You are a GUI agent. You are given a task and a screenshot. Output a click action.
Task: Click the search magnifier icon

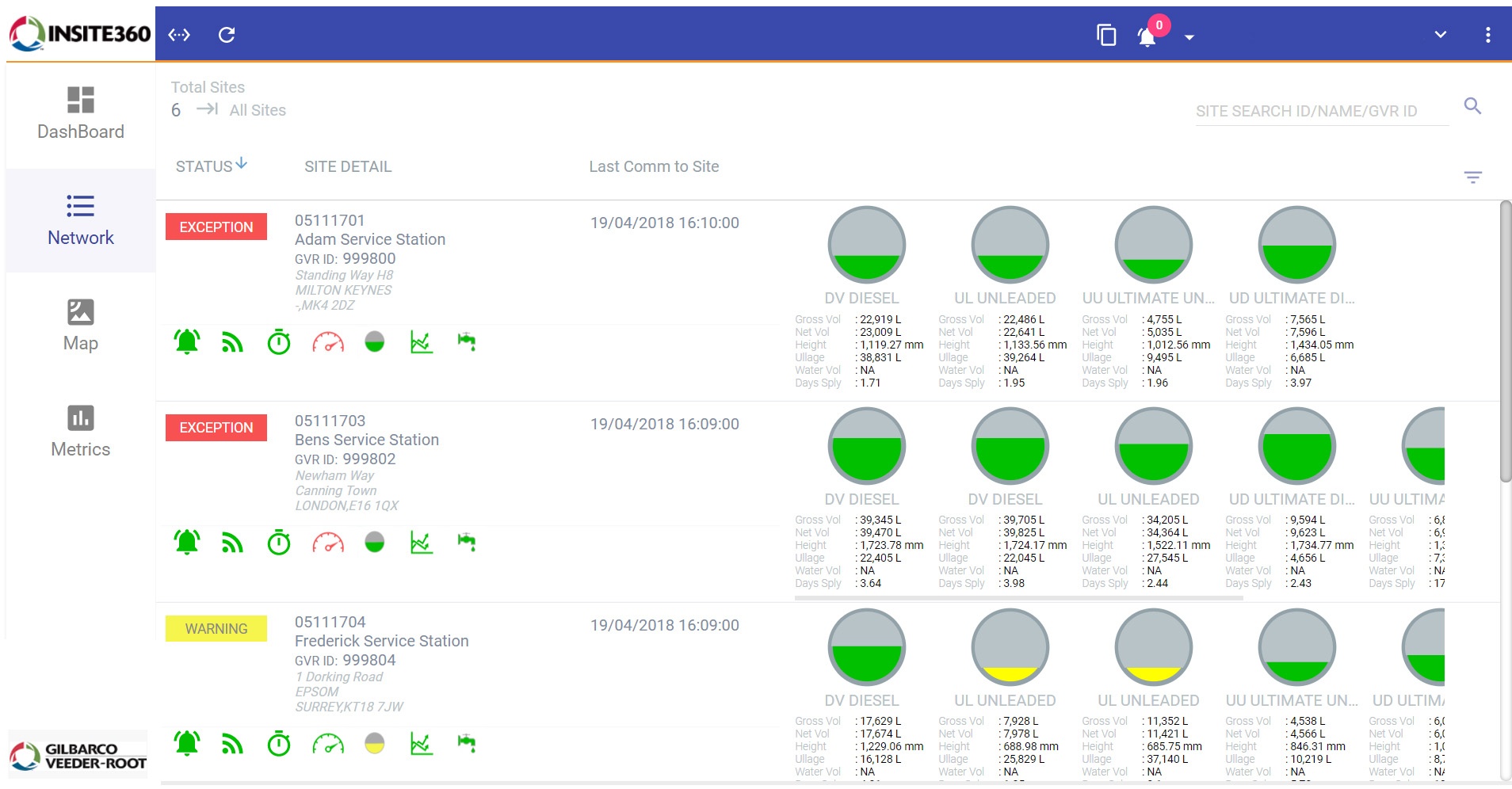point(1472,106)
